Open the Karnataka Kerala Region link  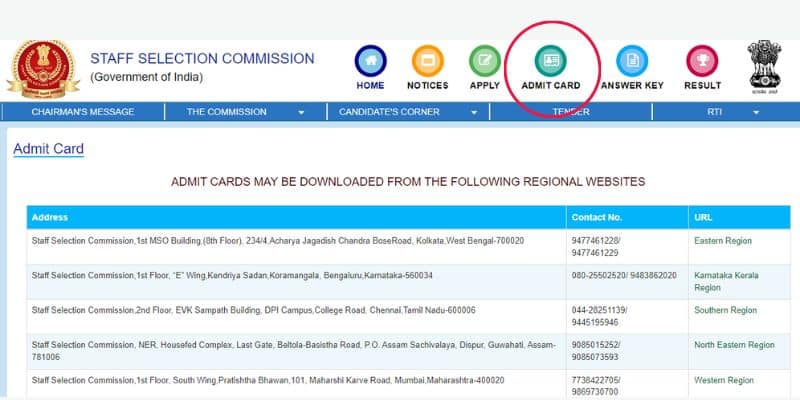(726, 282)
